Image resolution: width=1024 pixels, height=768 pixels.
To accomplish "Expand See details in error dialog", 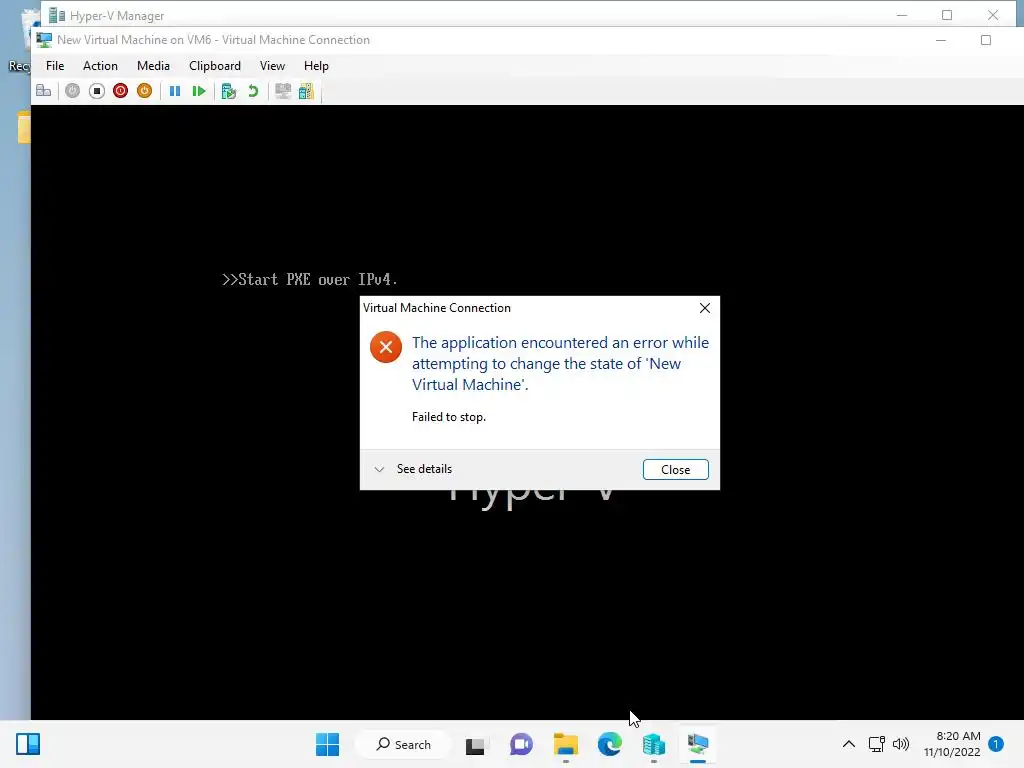I will 413,469.
